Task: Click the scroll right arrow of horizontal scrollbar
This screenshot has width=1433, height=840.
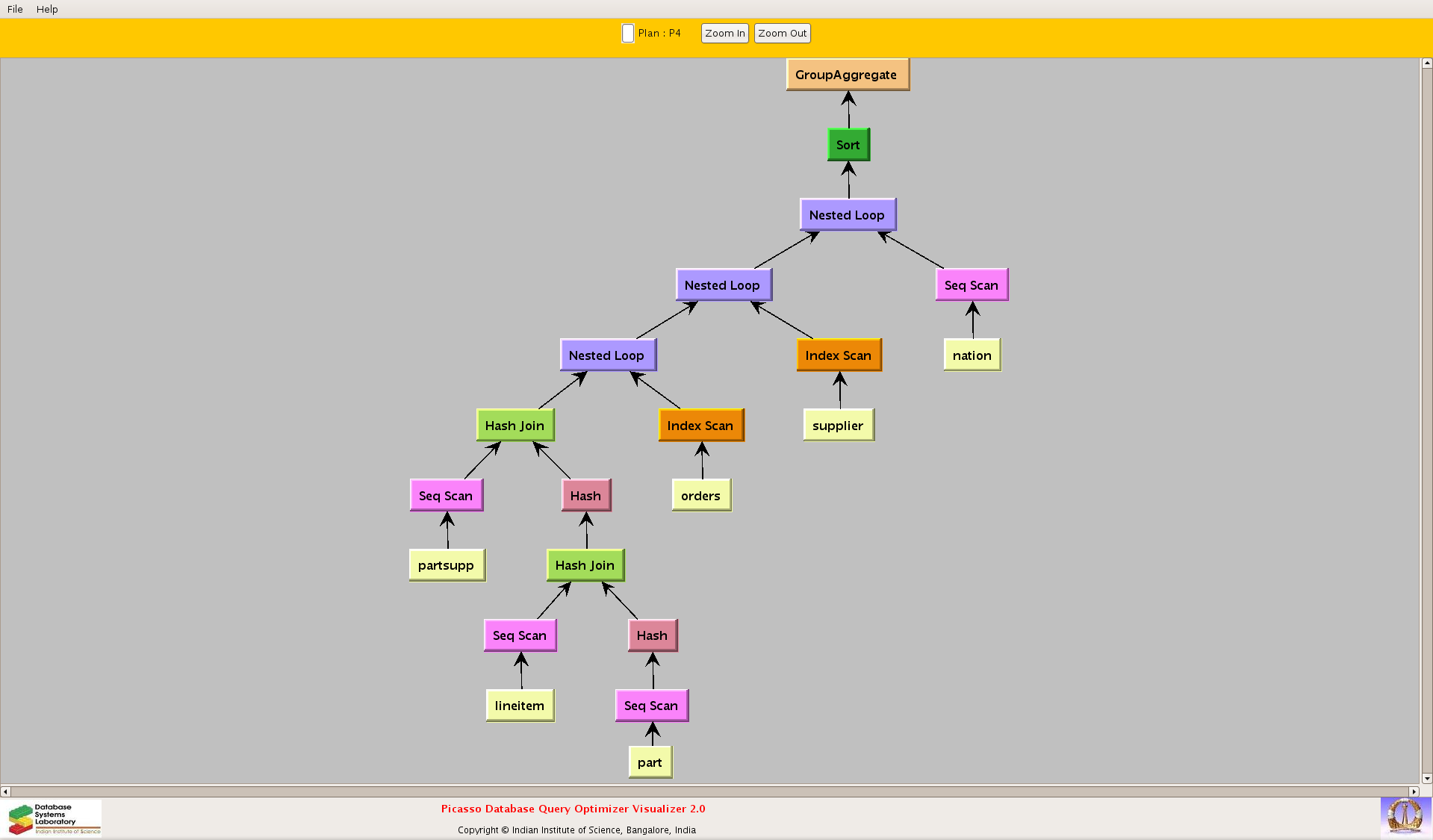Action: click(1413, 791)
